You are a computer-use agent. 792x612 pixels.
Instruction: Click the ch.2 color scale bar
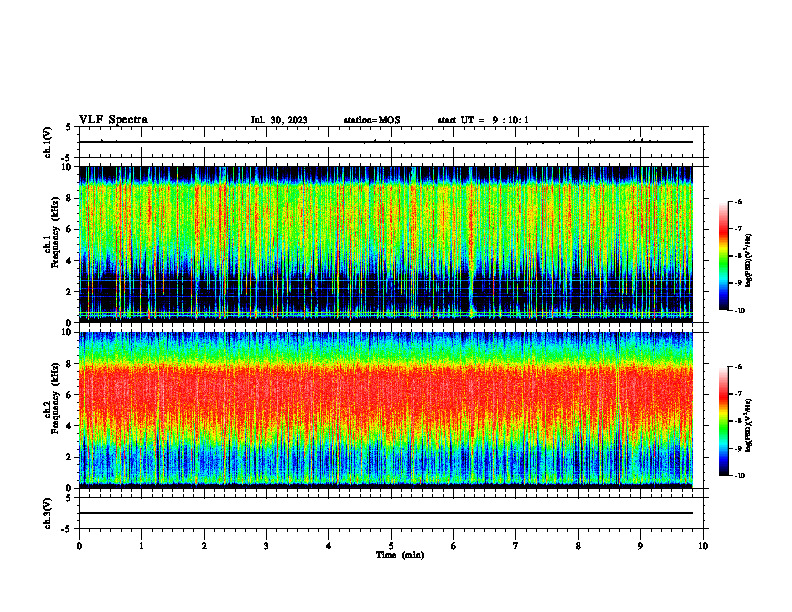[723, 421]
